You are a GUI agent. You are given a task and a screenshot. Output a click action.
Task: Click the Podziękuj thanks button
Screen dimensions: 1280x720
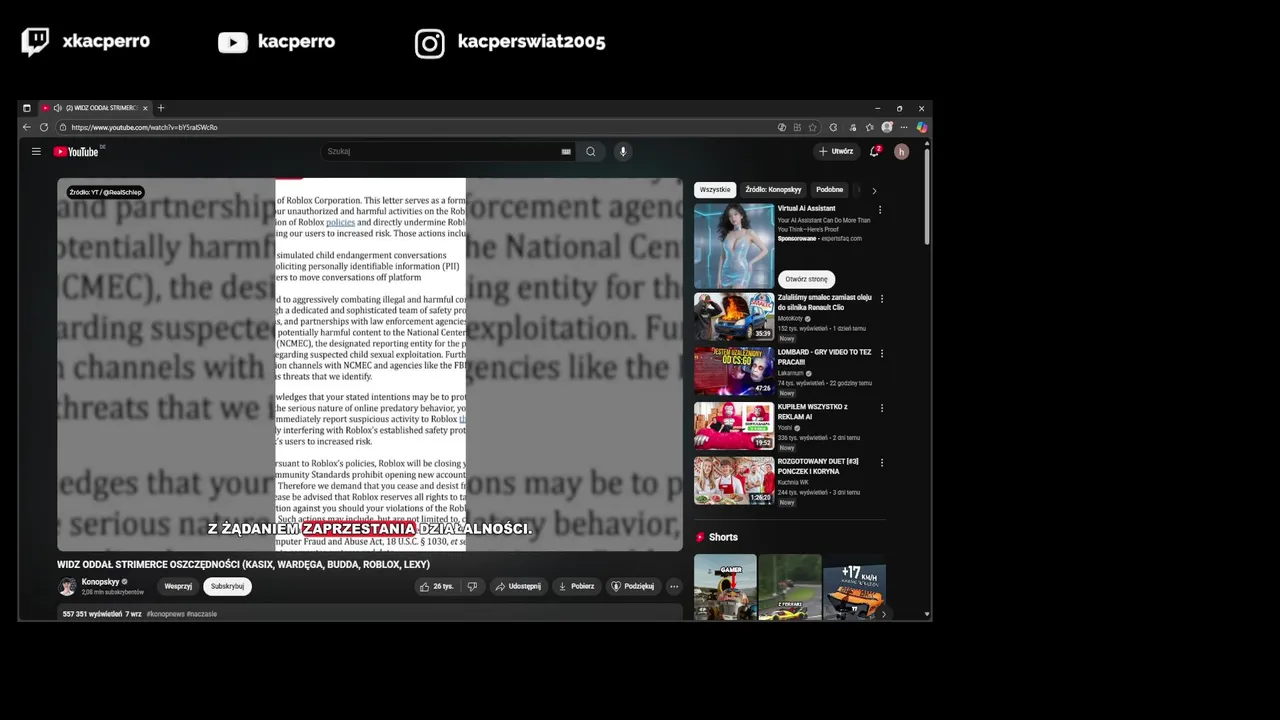click(633, 586)
